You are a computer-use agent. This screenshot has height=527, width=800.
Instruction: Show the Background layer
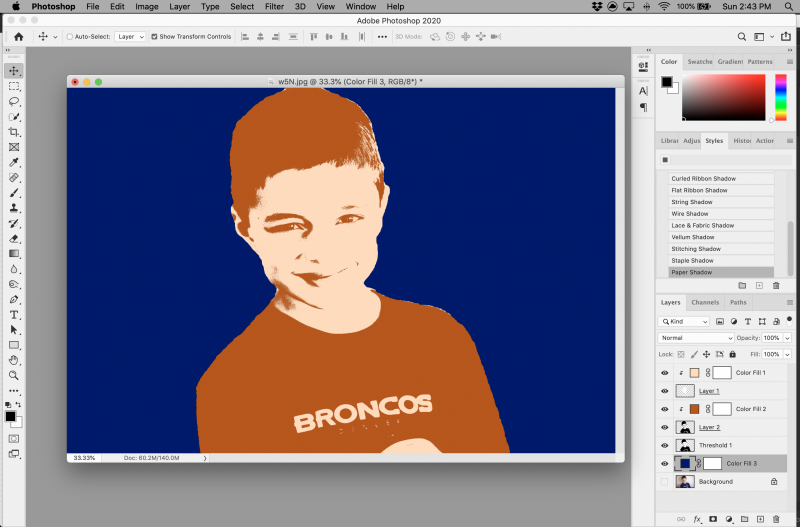click(x=664, y=482)
